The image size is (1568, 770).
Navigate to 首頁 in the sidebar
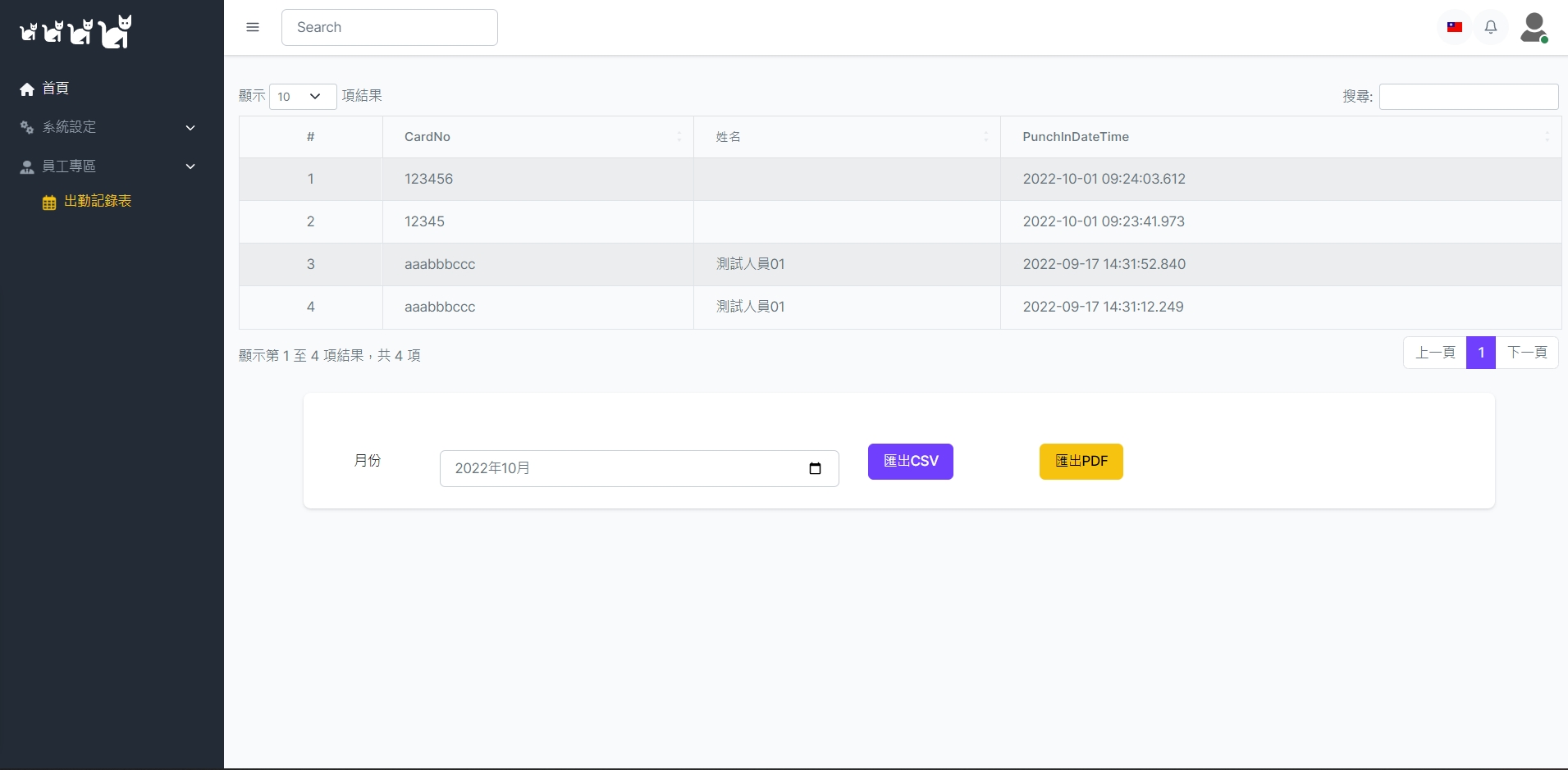pyautogui.click(x=55, y=88)
